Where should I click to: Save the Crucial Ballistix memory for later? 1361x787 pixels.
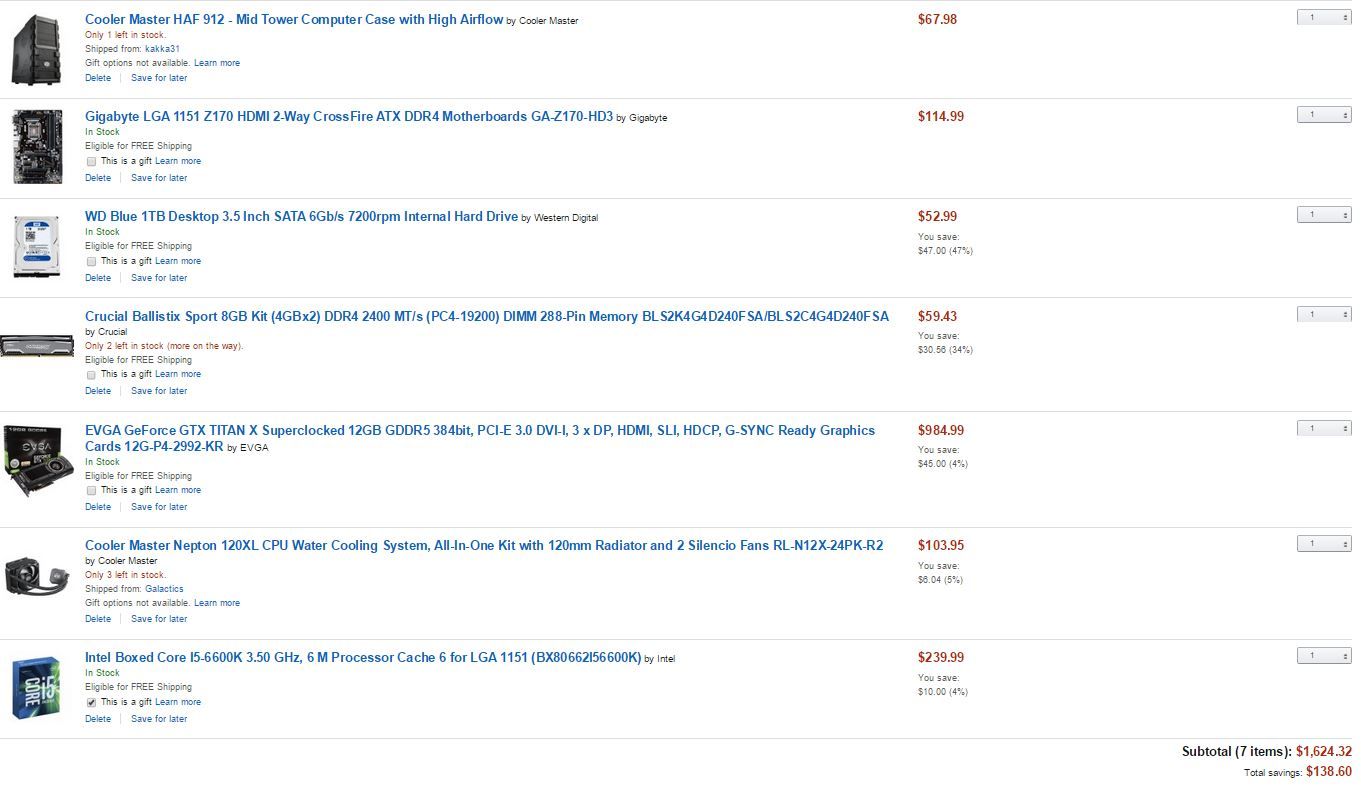[x=159, y=391]
